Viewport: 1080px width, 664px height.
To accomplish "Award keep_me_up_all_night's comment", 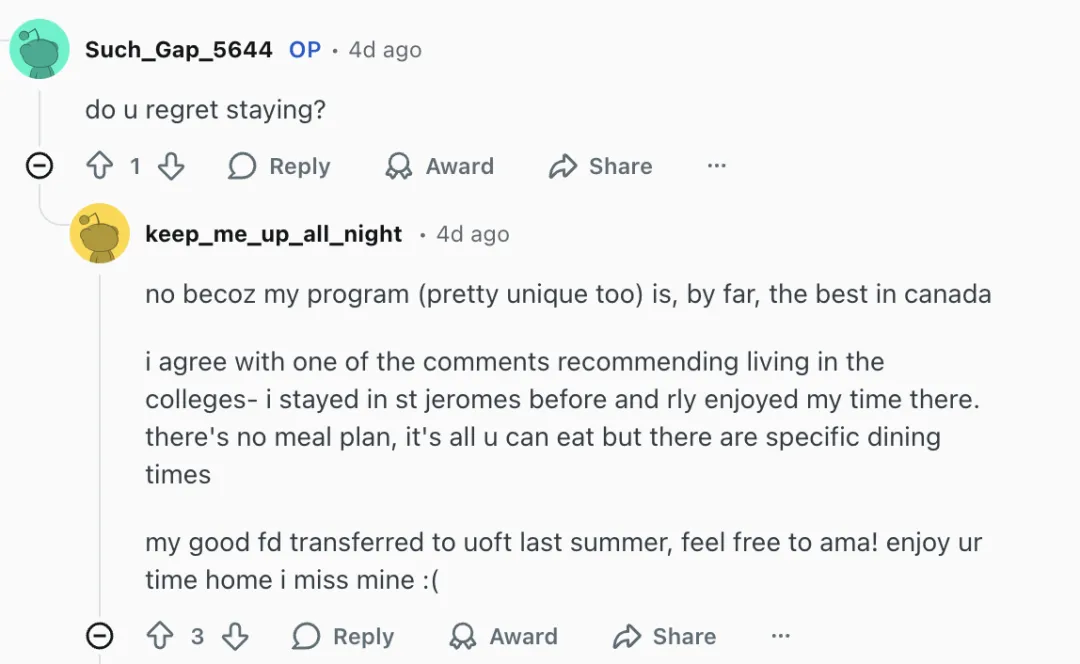I will [503, 636].
